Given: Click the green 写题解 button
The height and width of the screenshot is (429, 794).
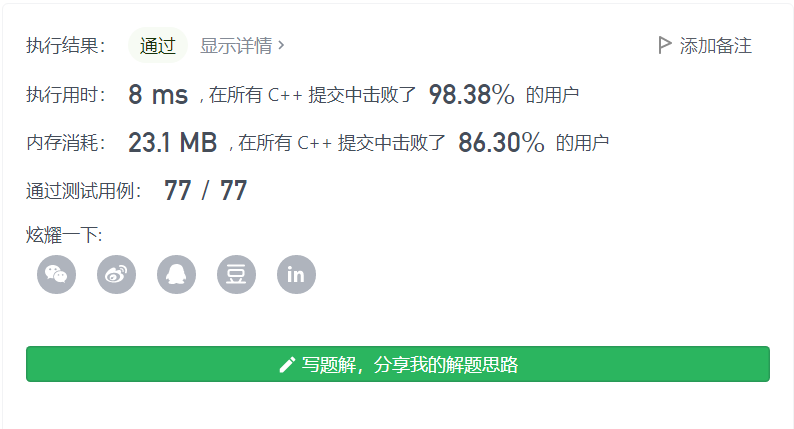Looking at the screenshot, I should pyautogui.click(x=398, y=364).
